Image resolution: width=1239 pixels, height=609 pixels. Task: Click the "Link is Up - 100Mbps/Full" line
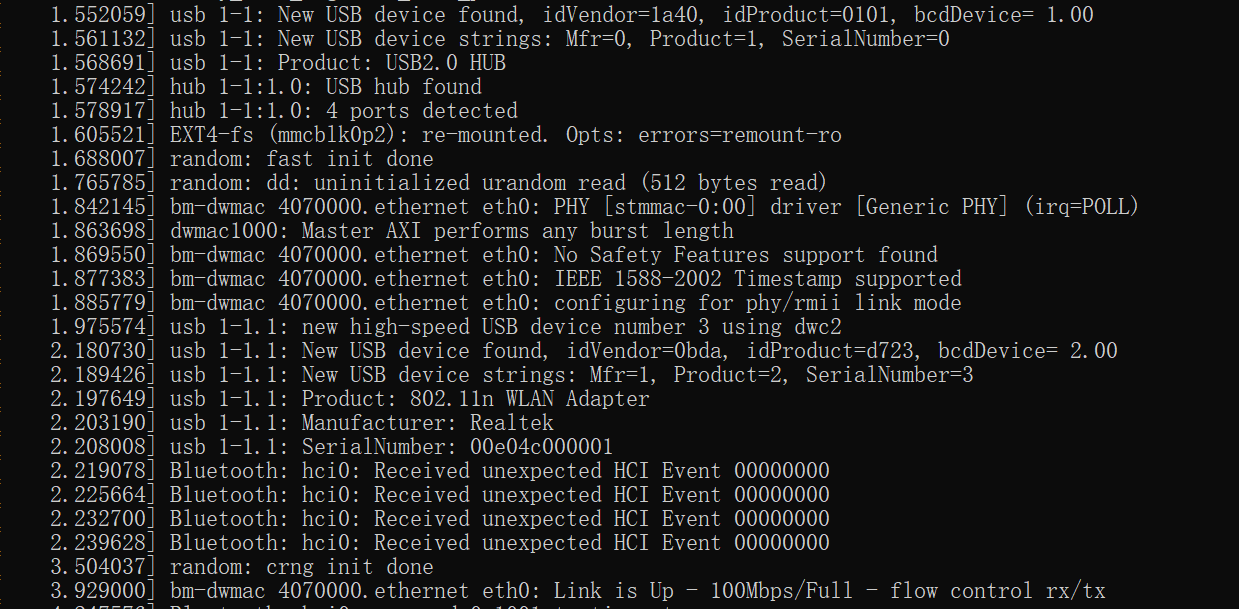pyautogui.click(x=578, y=591)
